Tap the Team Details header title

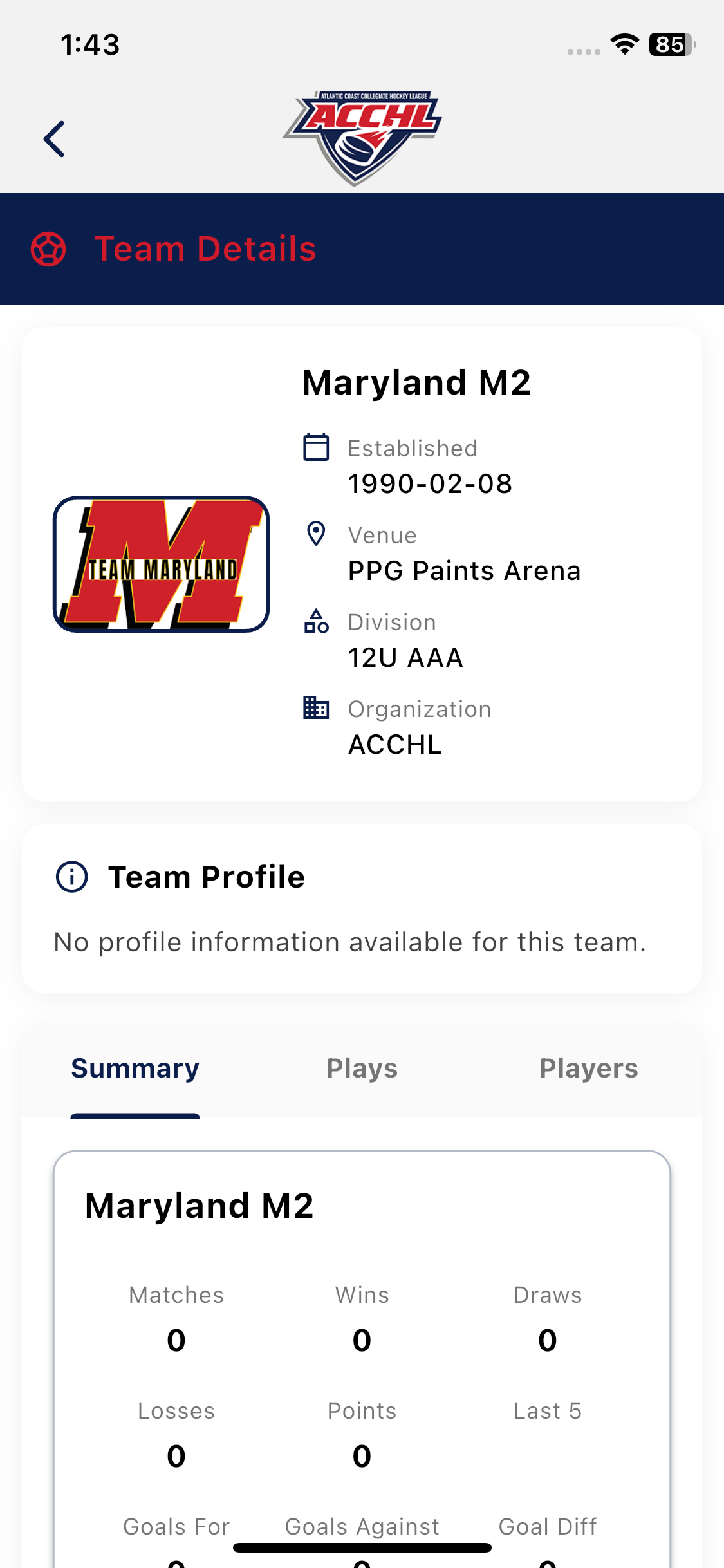click(x=205, y=249)
